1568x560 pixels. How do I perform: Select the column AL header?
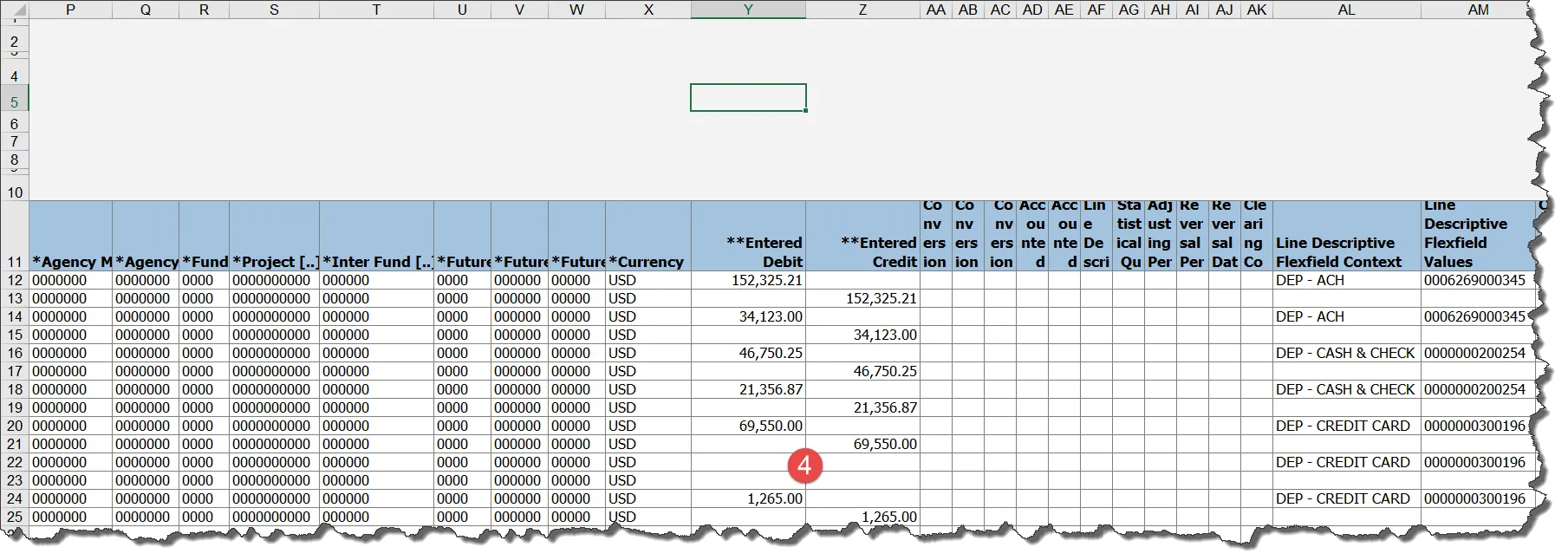pos(1346,10)
